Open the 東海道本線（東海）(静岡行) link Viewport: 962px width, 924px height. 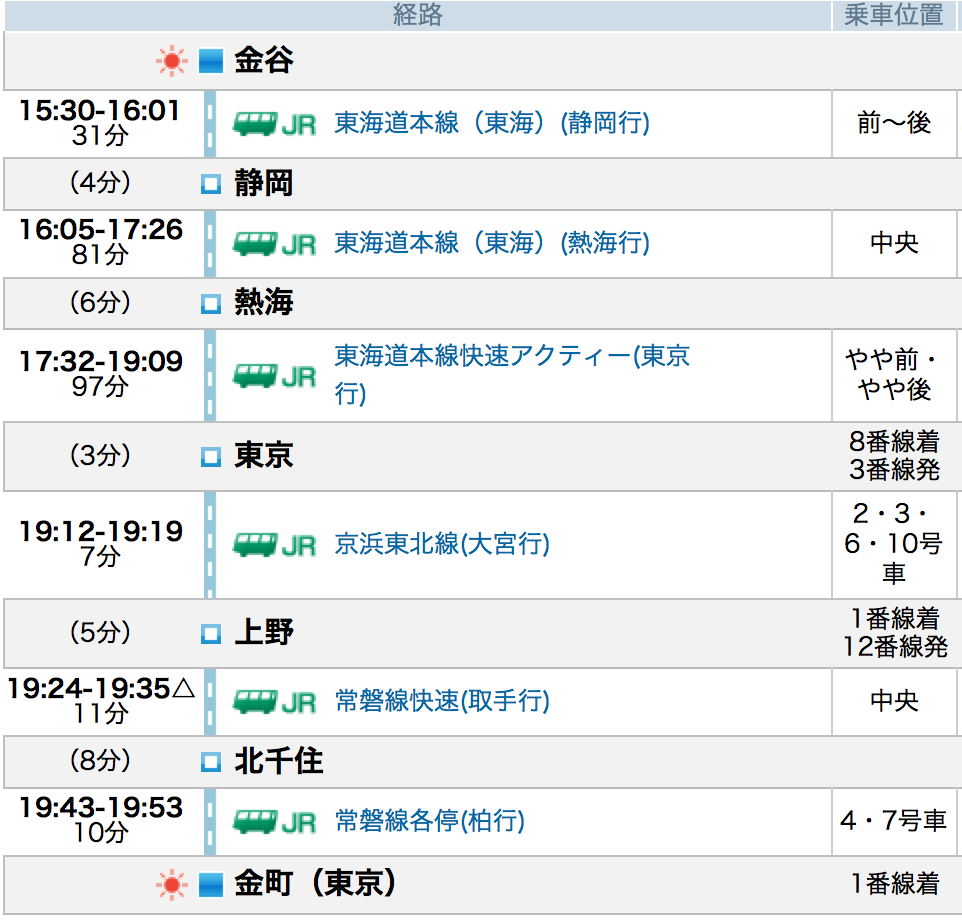tap(492, 123)
